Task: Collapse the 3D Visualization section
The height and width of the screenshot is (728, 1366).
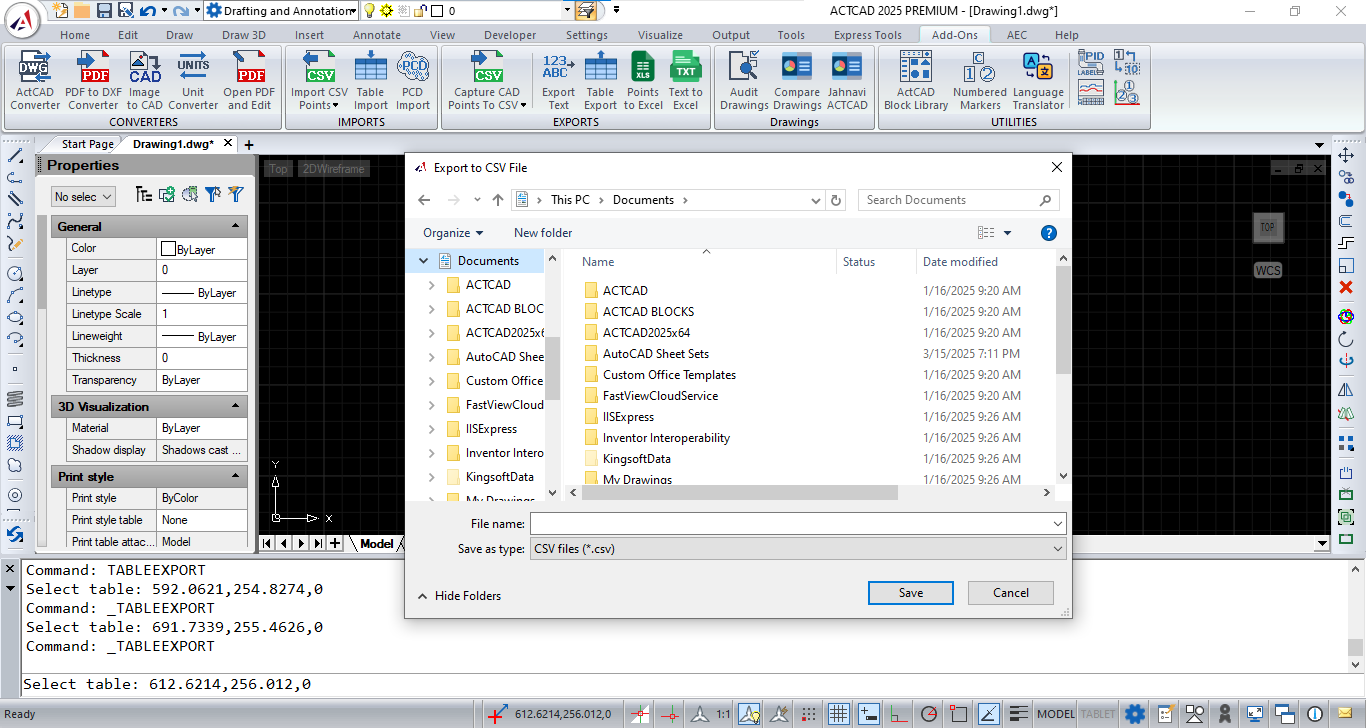Action: click(x=236, y=407)
